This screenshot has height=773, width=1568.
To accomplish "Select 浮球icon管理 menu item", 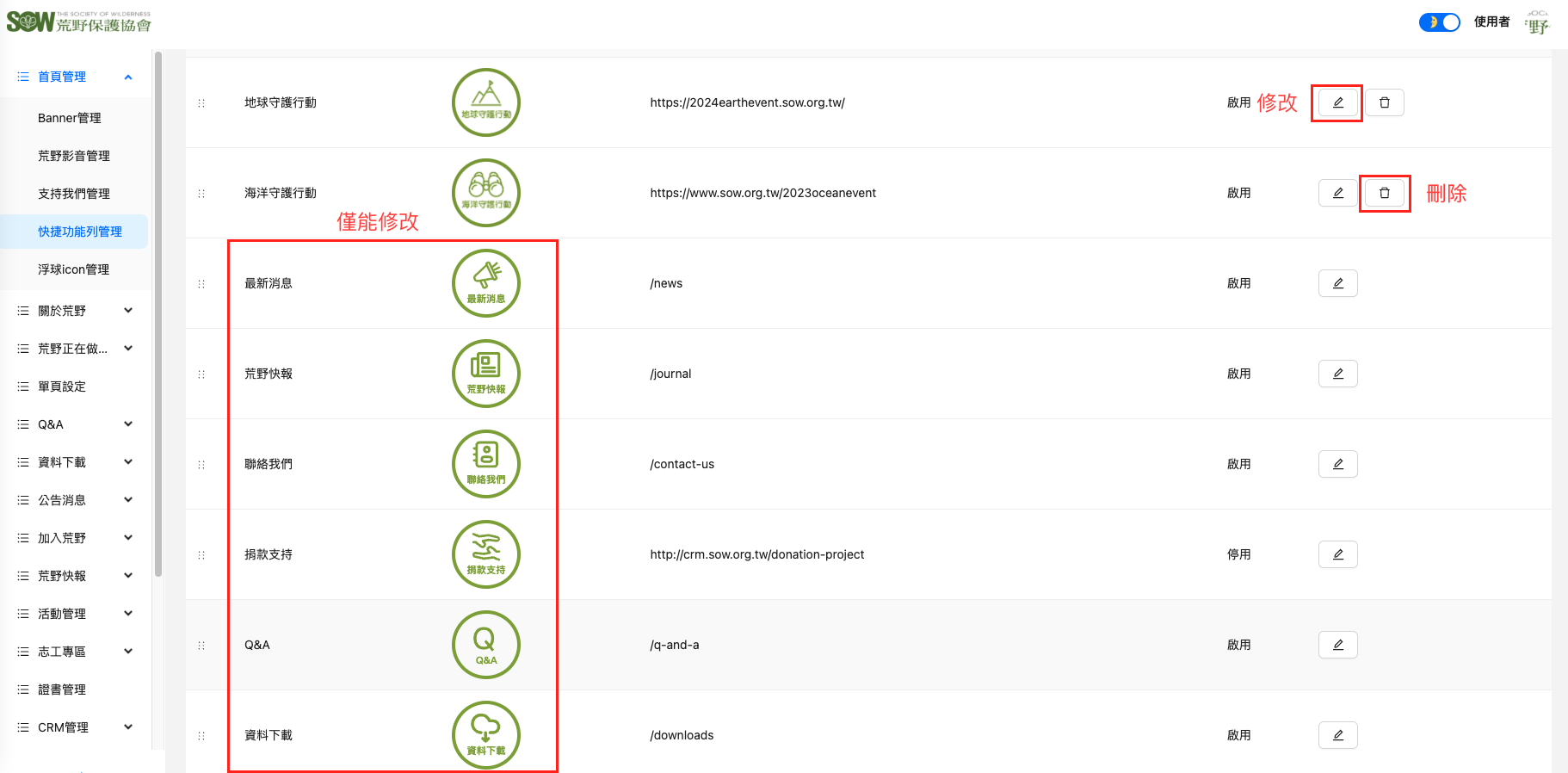I will click(74, 269).
